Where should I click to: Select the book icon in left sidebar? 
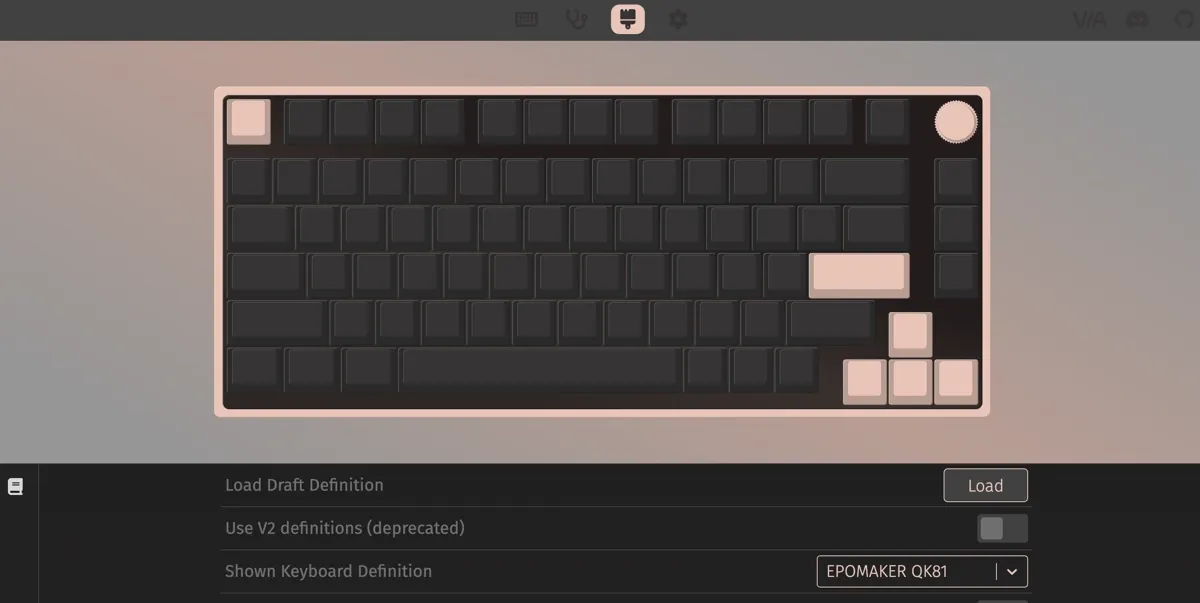[15, 487]
